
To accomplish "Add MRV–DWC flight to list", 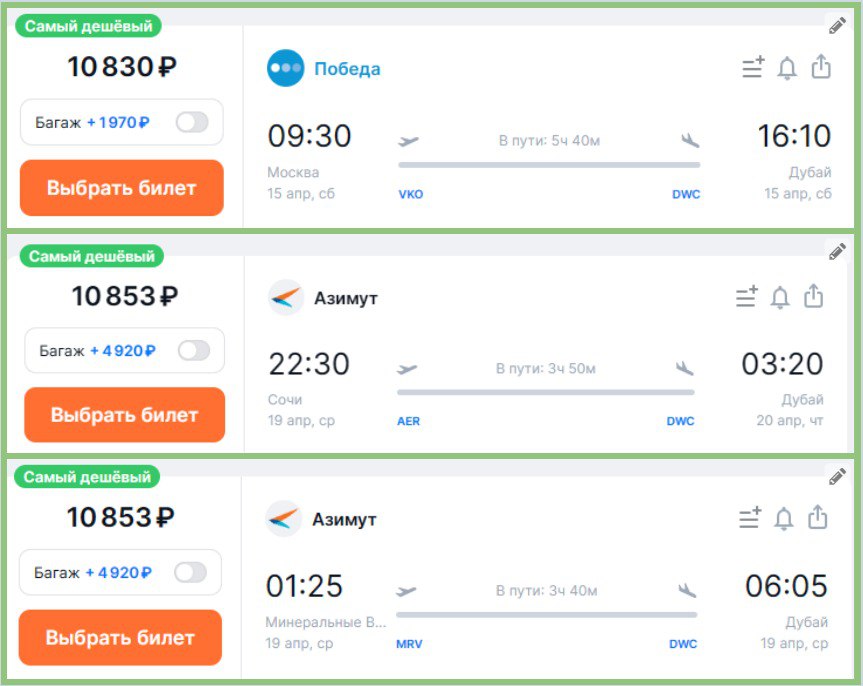I will click(x=750, y=518).
